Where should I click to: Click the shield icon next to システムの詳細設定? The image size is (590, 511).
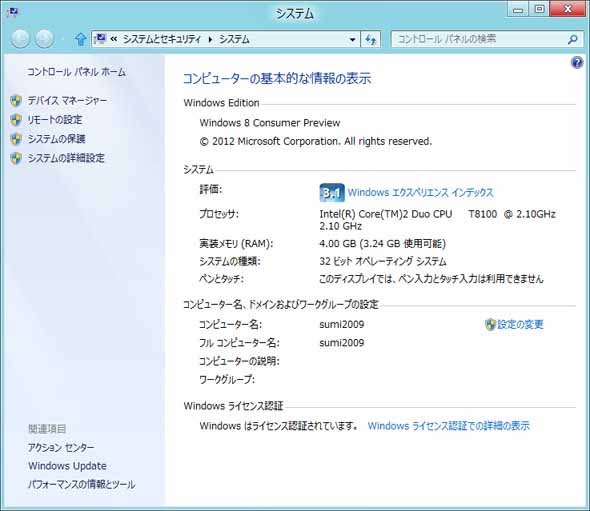click(16, 158)
